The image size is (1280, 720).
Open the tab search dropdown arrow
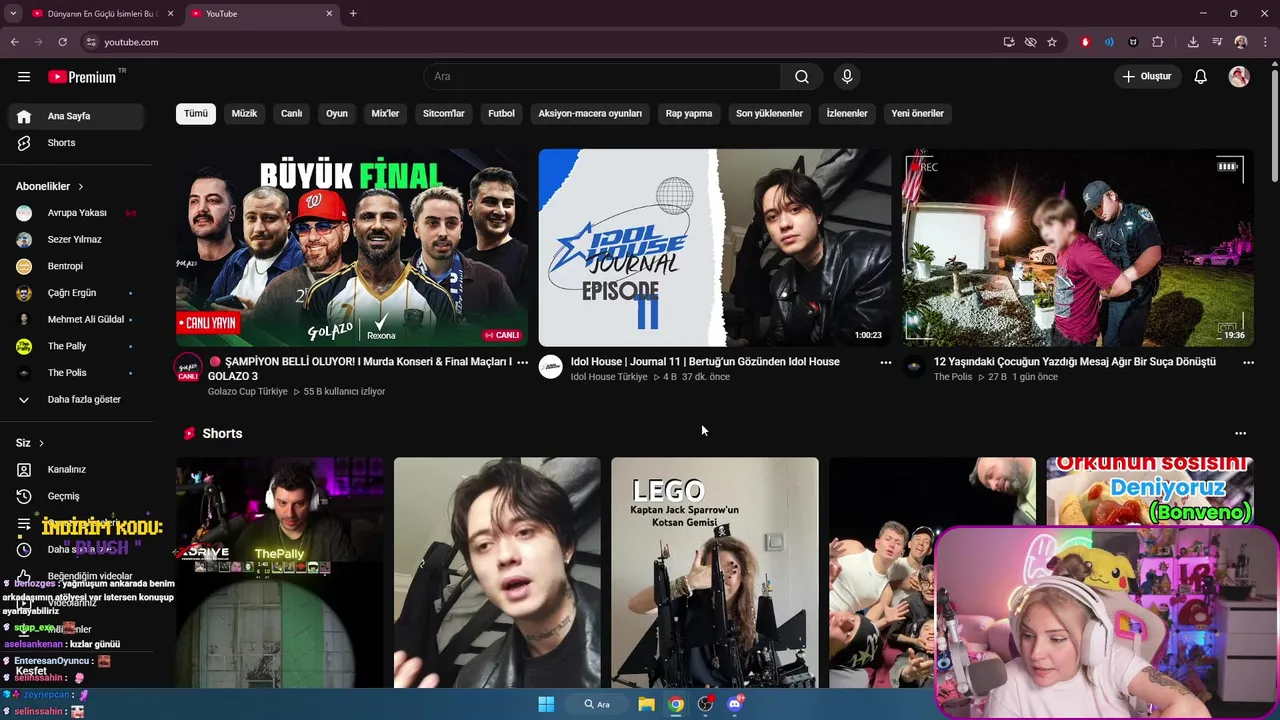tap(13, 14)
